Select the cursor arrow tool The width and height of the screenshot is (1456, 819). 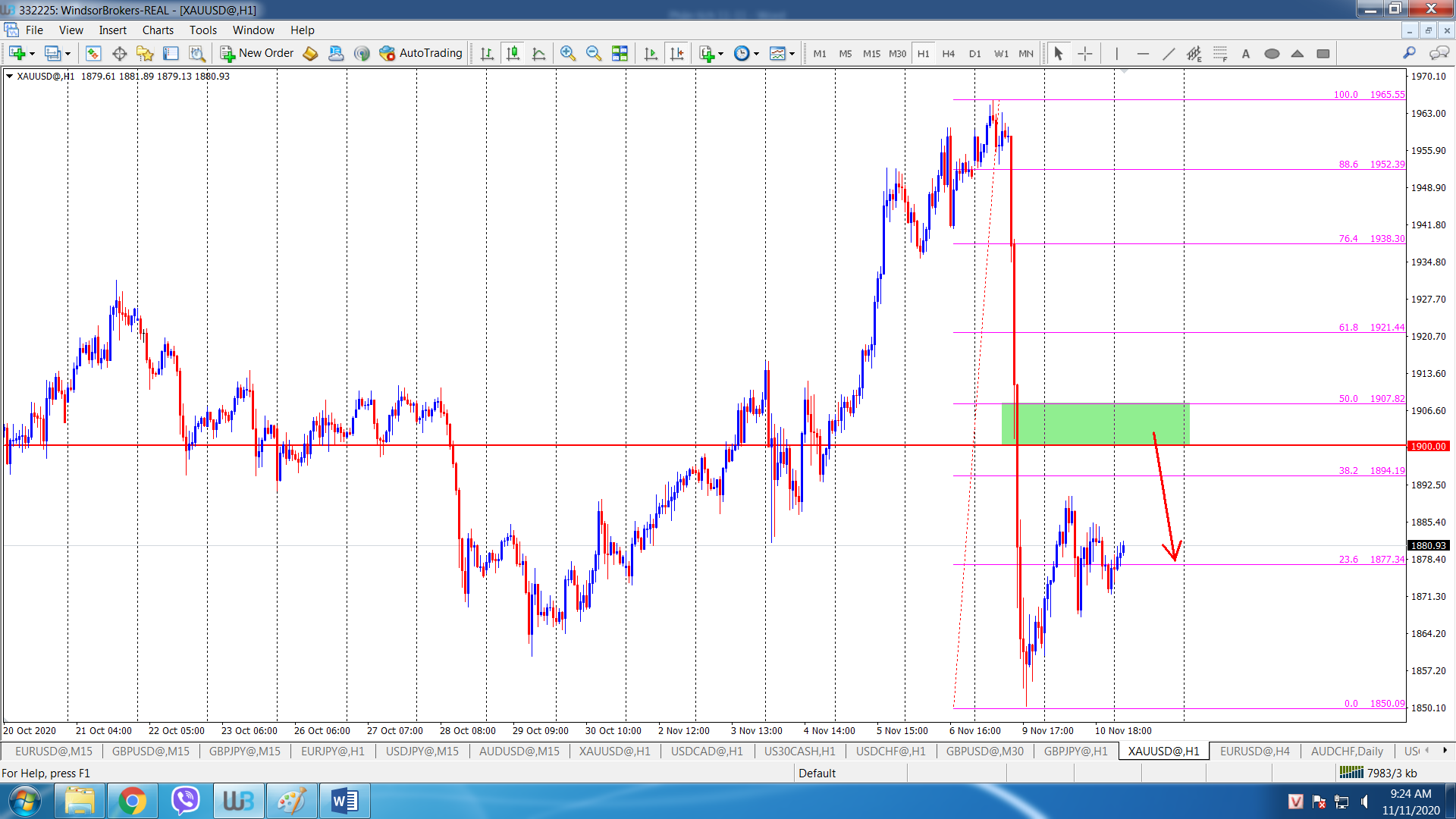[1059, 53]
